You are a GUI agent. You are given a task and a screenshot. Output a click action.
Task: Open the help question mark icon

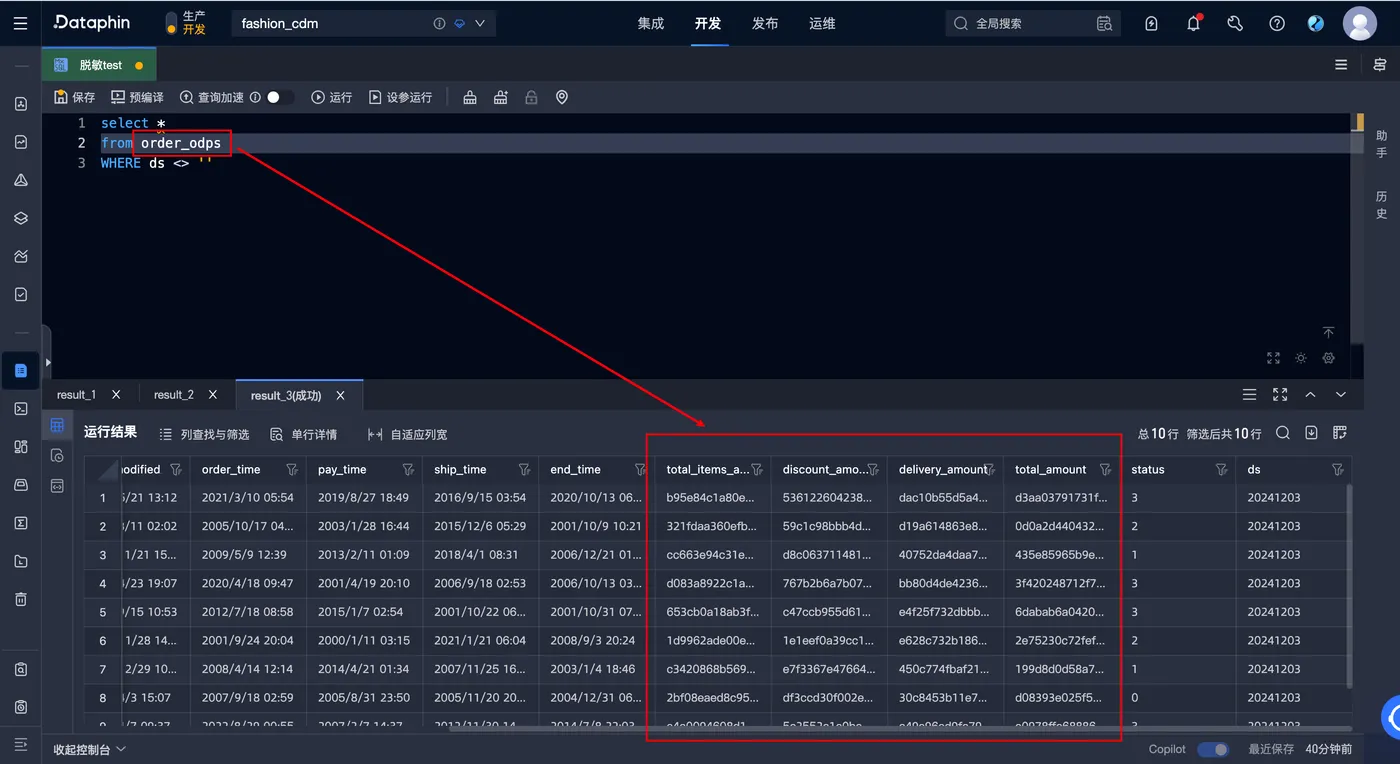1277,23
